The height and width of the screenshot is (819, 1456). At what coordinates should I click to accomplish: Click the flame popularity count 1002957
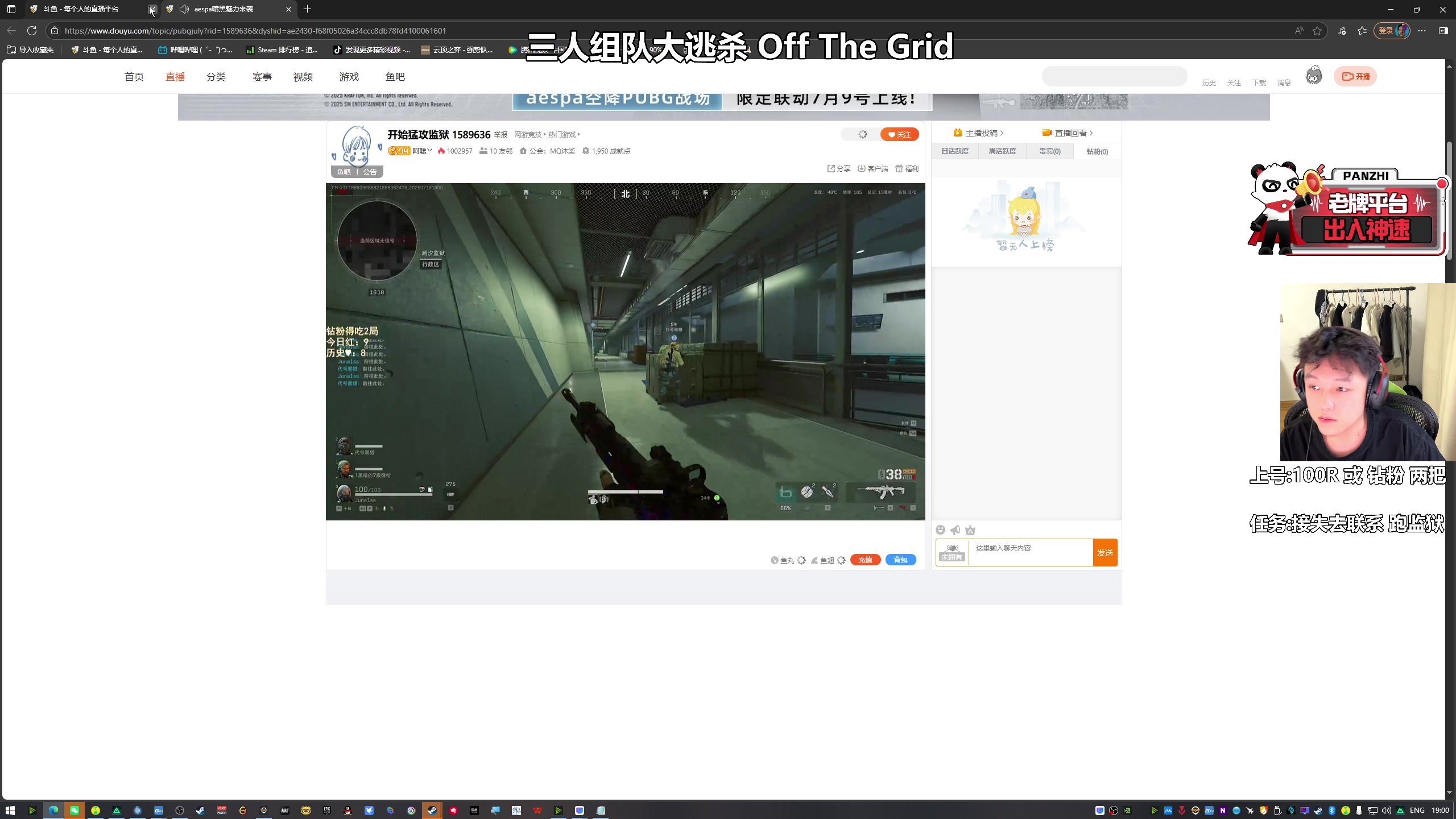tap(455, 151)
